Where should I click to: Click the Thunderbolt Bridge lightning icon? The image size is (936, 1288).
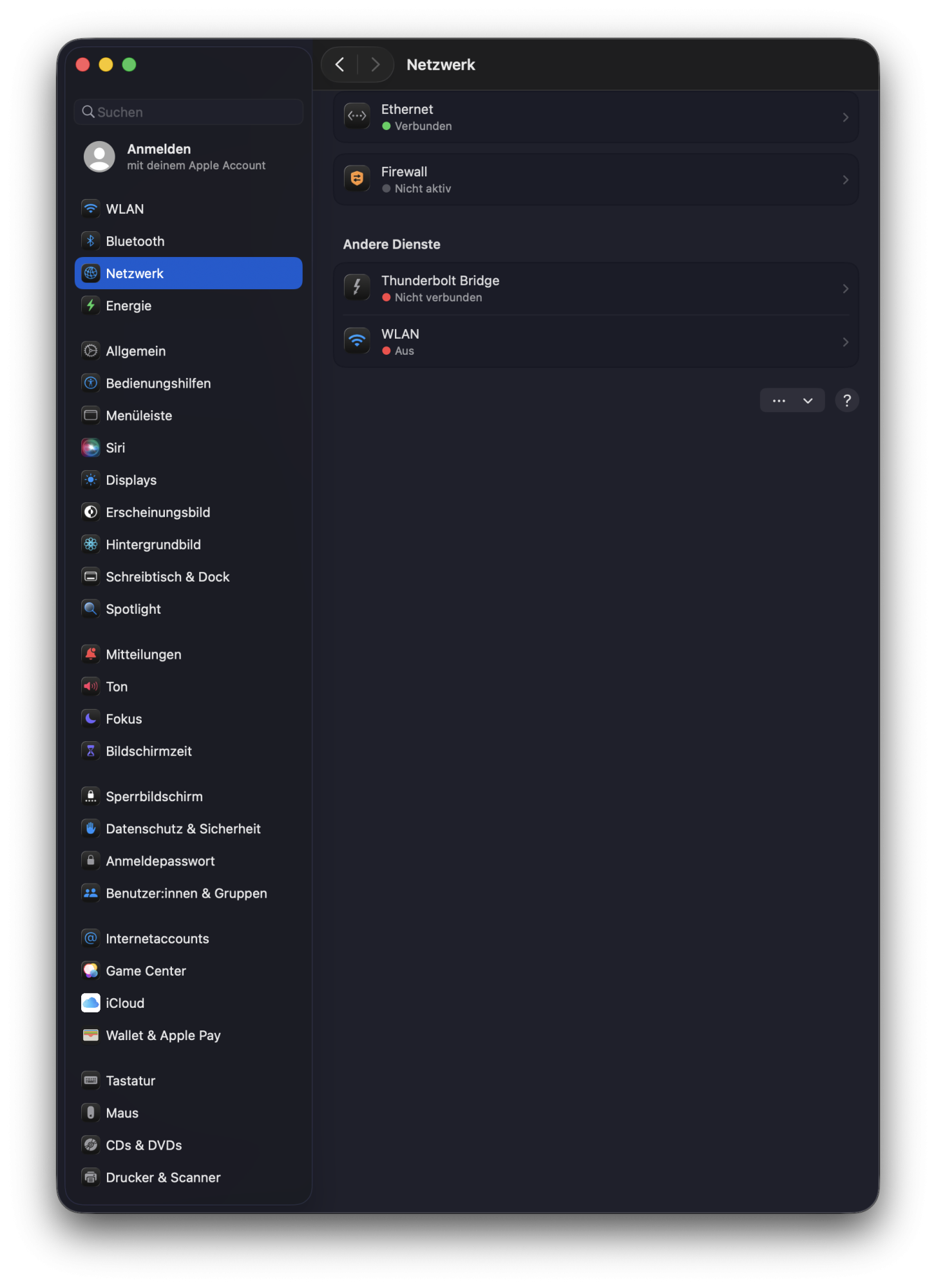click(357, 288)
